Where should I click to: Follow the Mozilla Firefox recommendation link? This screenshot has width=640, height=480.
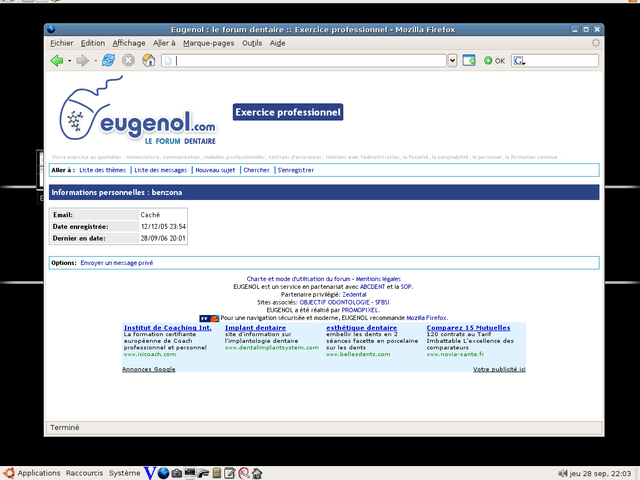point(426,318)
